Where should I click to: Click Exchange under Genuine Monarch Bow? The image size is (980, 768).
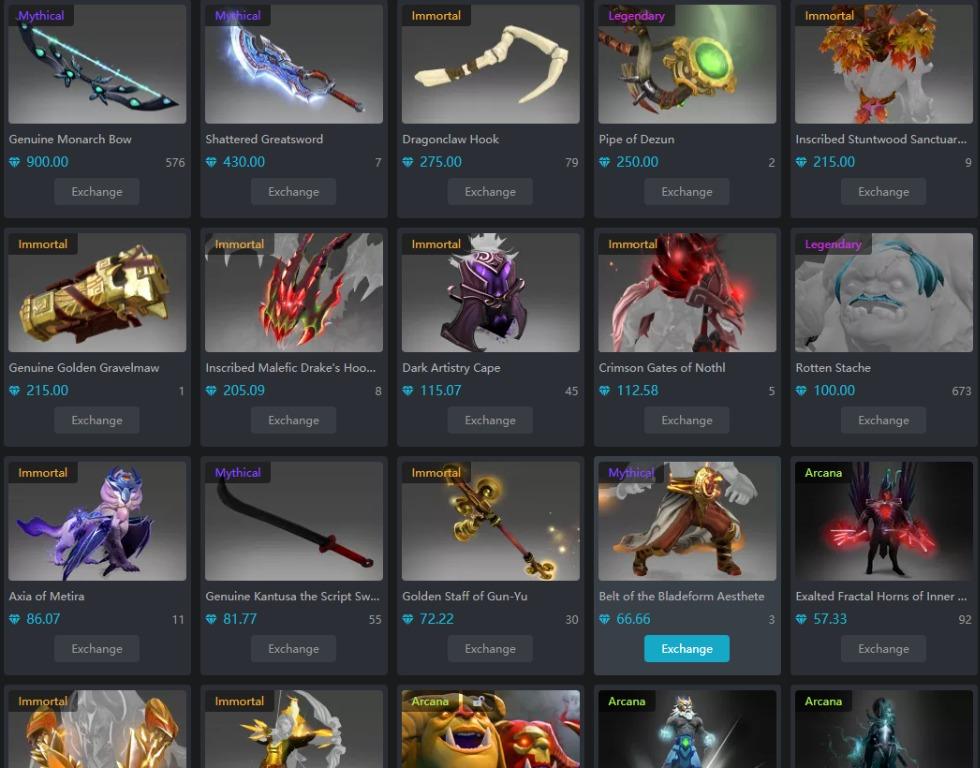[97, 192]
